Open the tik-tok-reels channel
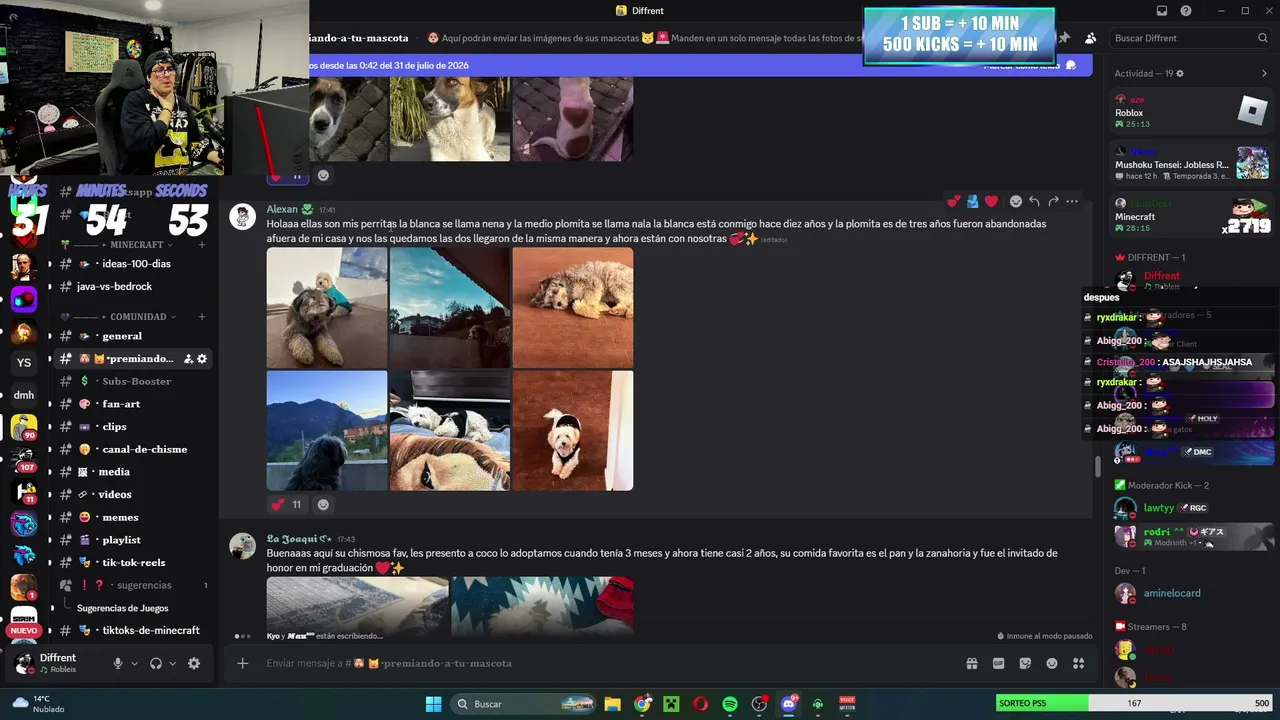Screen dimensions: 1280x720 coord(135,563)
